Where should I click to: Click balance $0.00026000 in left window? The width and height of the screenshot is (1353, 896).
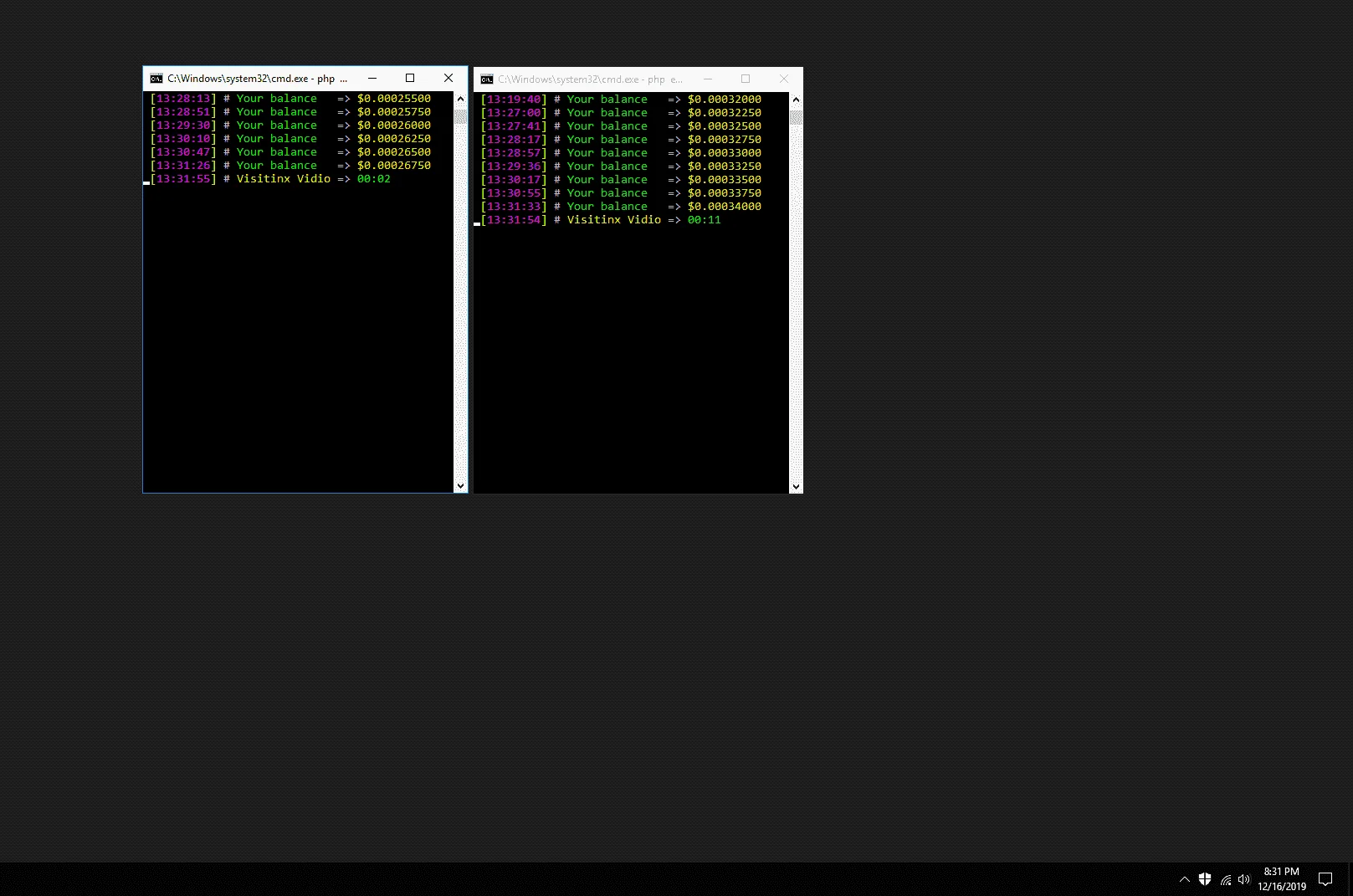(394, 125)
